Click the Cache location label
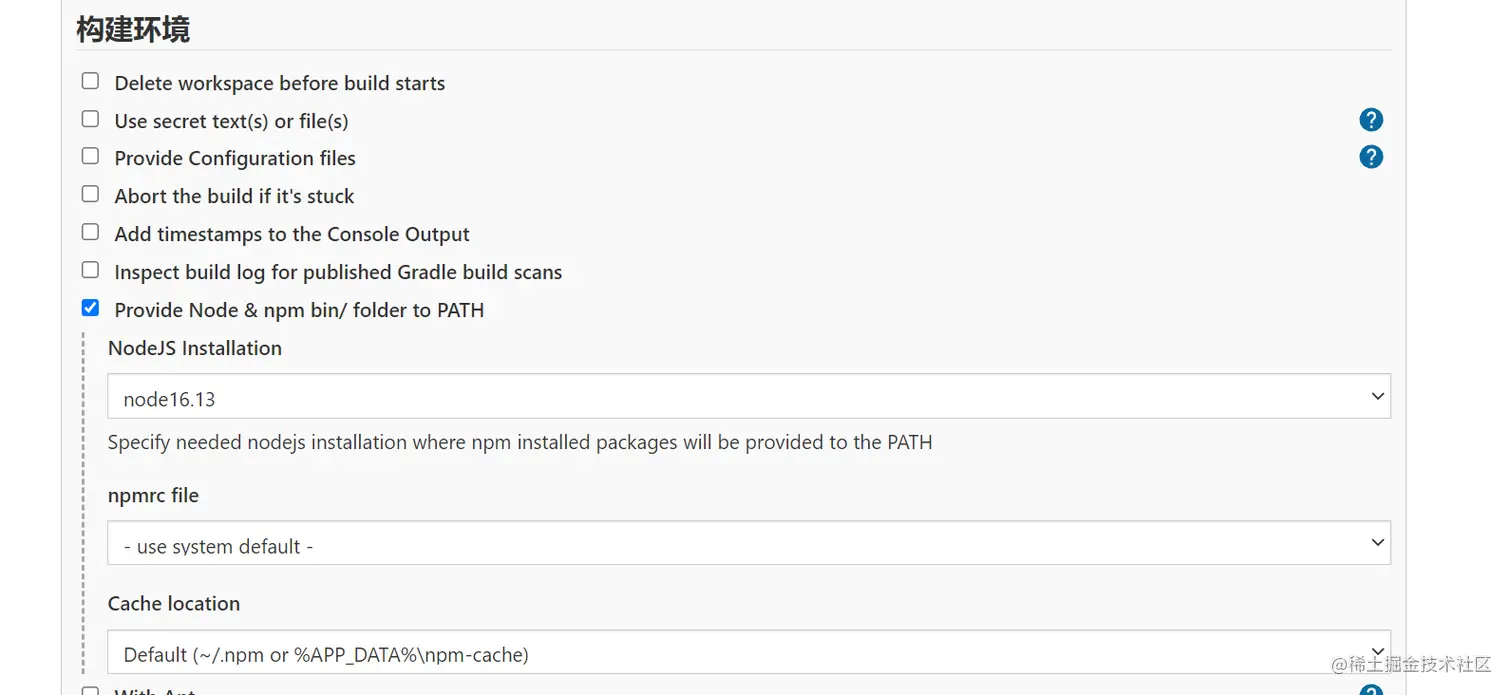This screenshot has height=695, width=1512. (x=174, y=603)
